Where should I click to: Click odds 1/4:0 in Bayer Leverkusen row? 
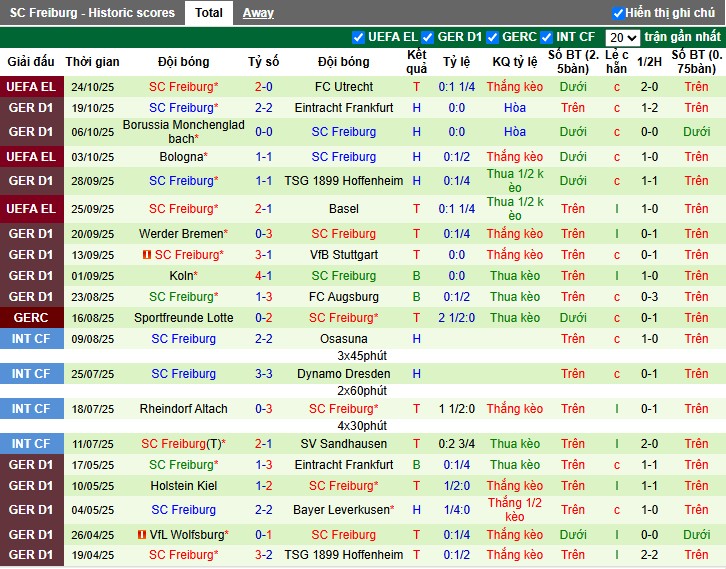pos(457,510)
